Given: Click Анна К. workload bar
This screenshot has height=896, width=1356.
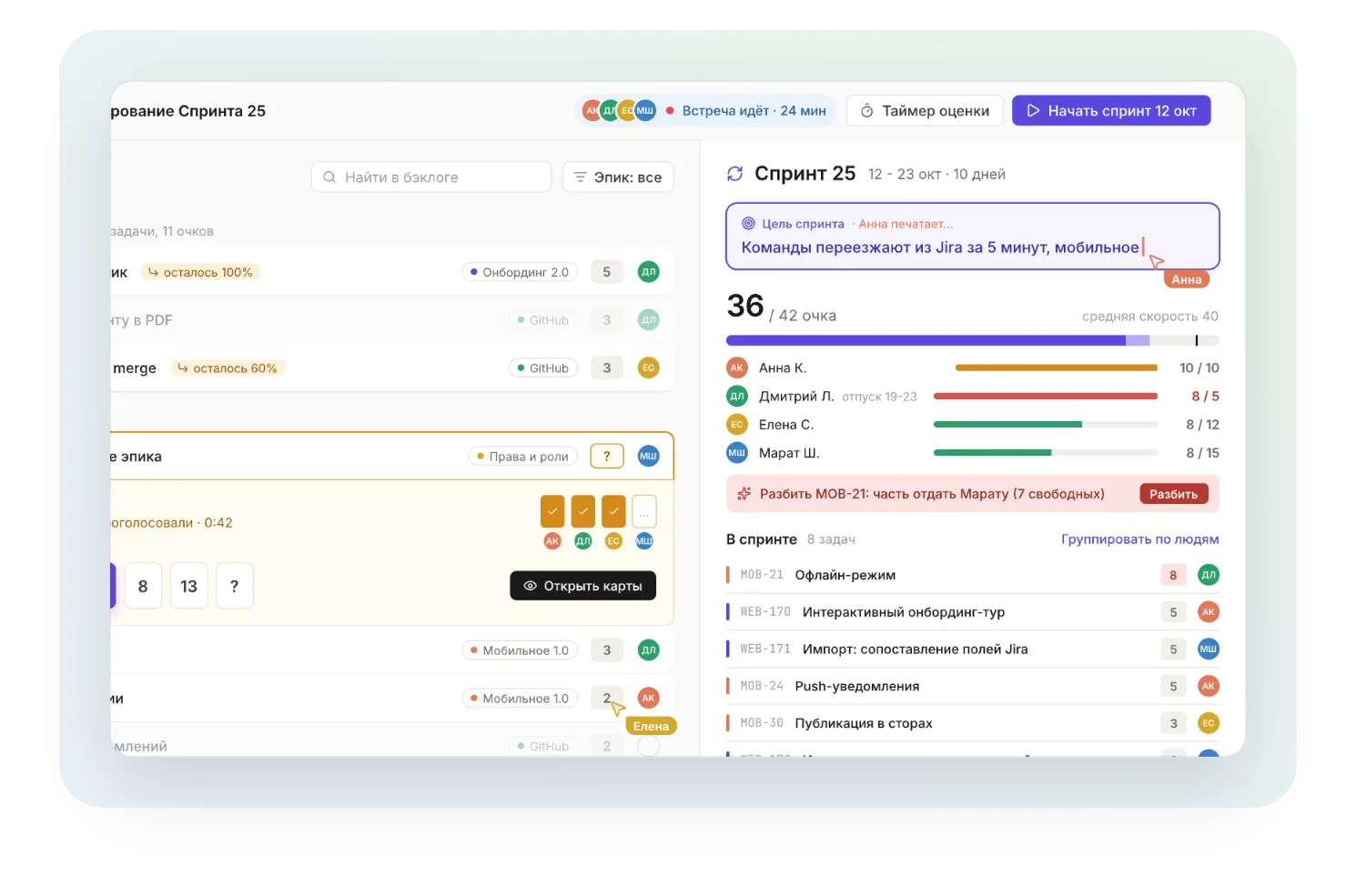Looking at the screenshot, I should click(x=1057, y=368).
